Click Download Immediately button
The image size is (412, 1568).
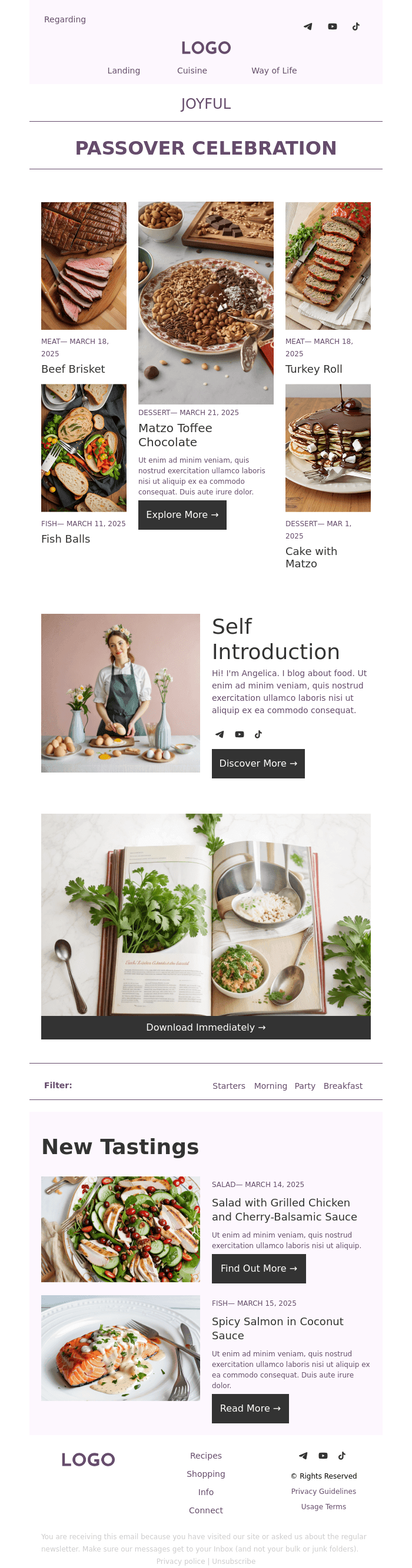pos(206,1028)
